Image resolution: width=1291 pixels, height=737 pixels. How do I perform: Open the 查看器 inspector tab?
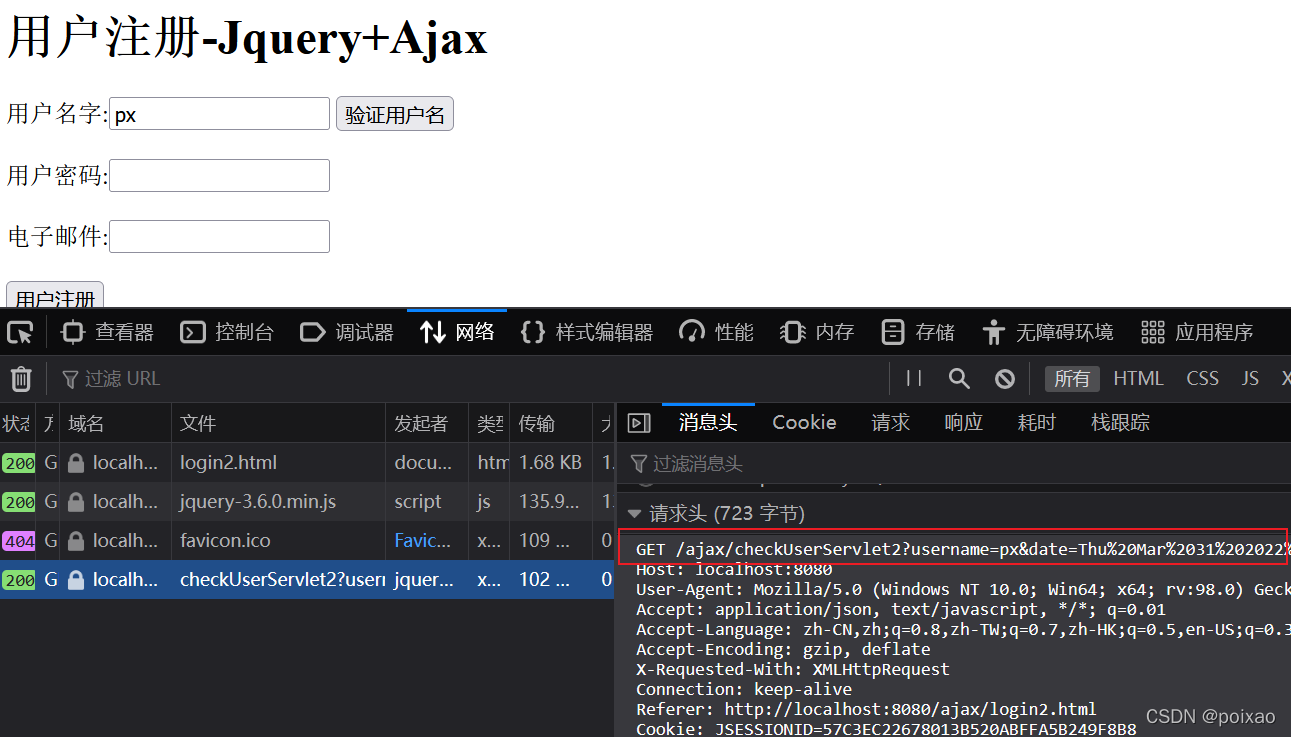[108, 332]
